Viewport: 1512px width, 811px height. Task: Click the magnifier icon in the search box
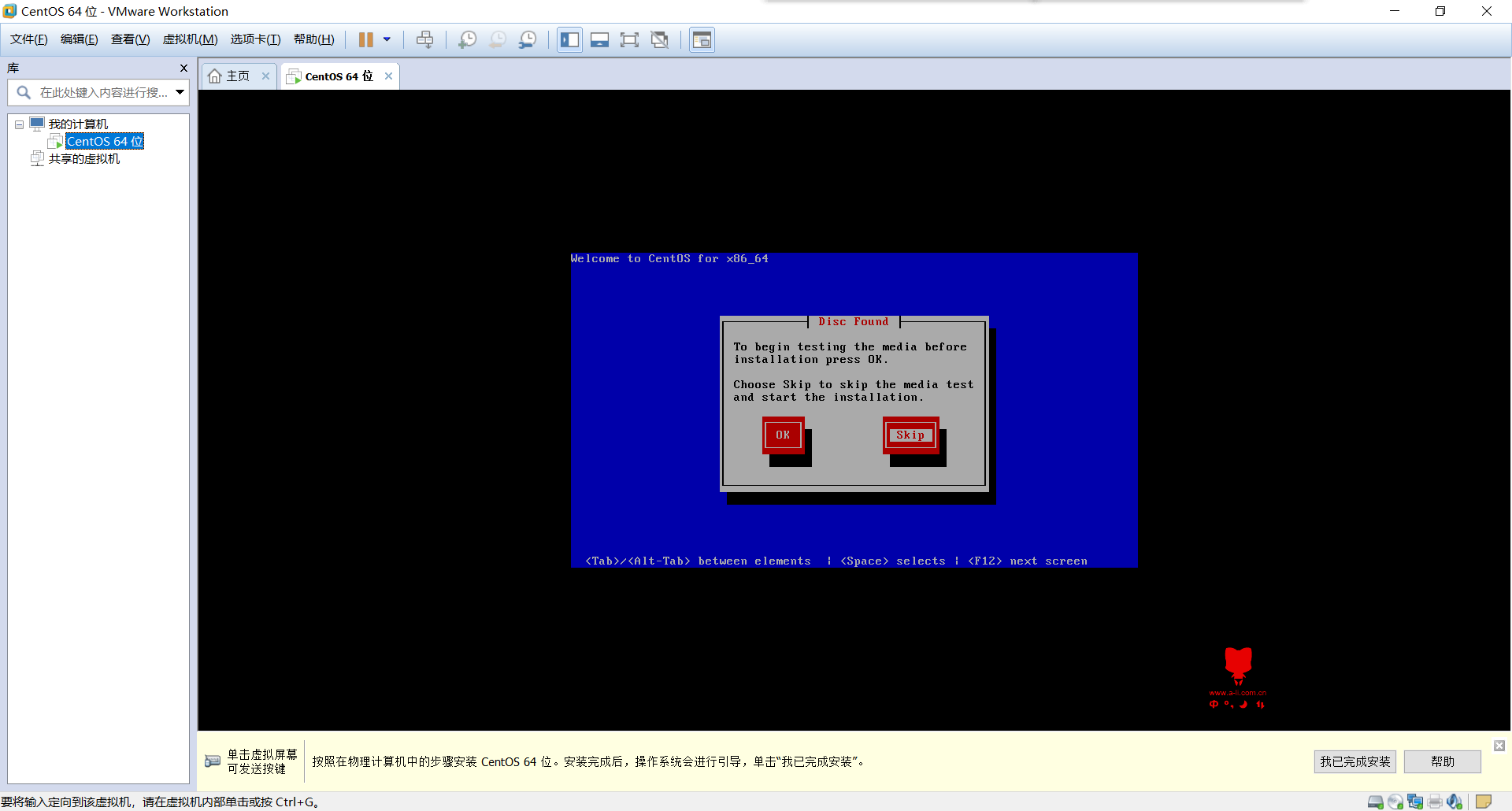coord(24,93)
